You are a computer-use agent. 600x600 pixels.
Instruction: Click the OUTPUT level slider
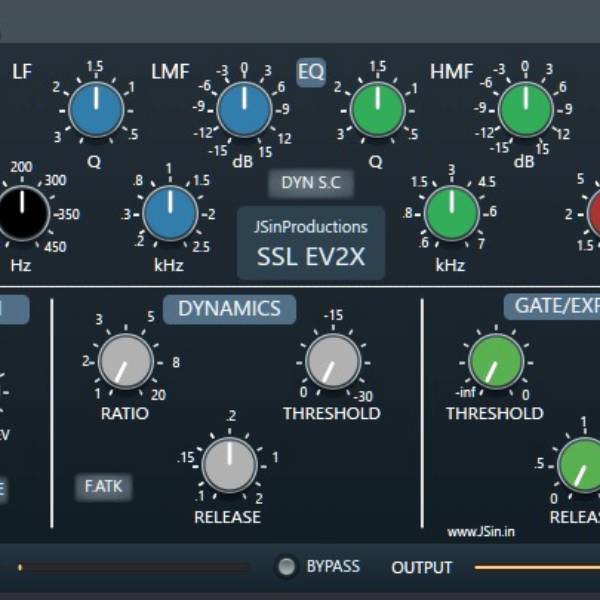537,567
